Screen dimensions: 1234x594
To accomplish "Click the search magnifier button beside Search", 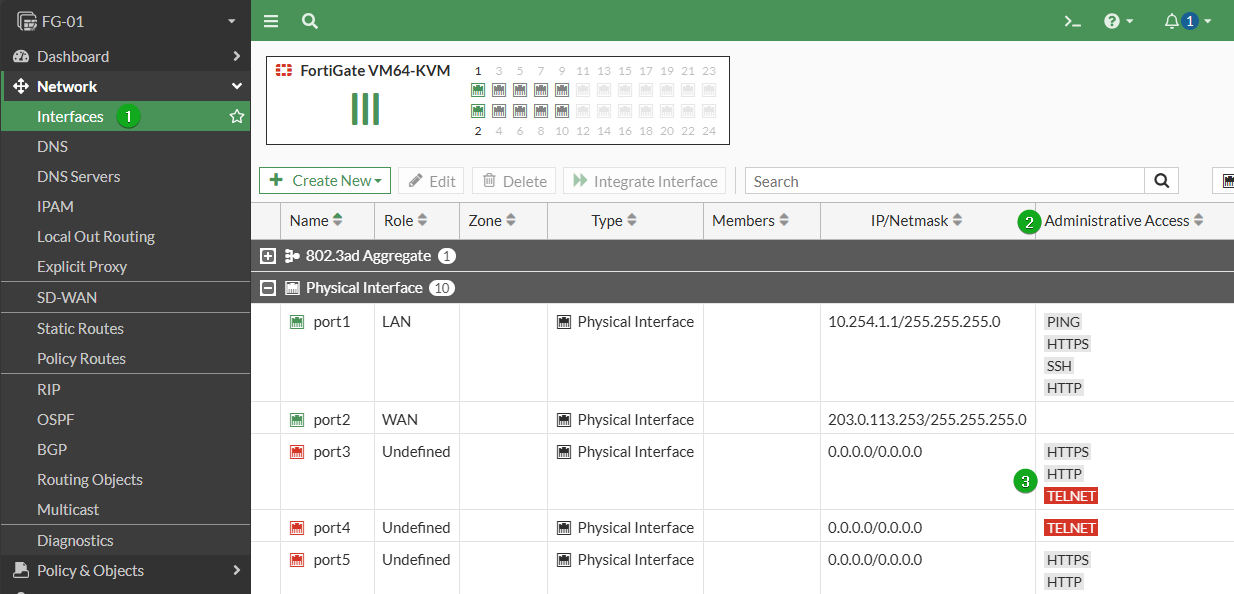I will click(1161, 181).
